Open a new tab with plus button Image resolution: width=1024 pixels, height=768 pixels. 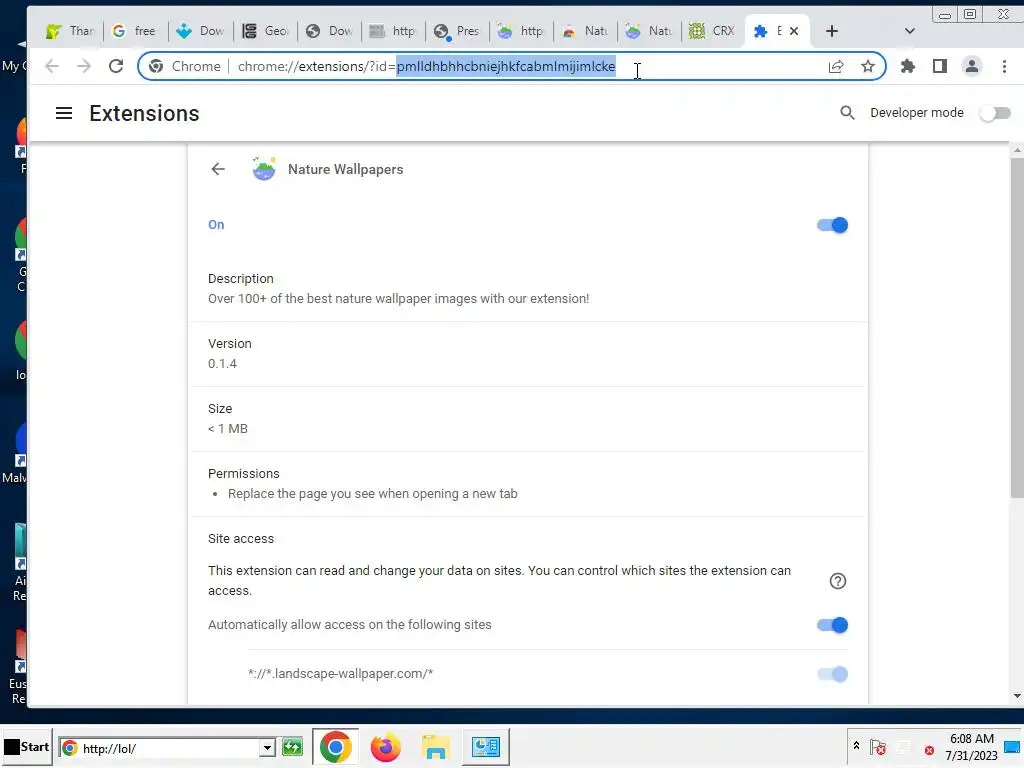pos(831,31)
